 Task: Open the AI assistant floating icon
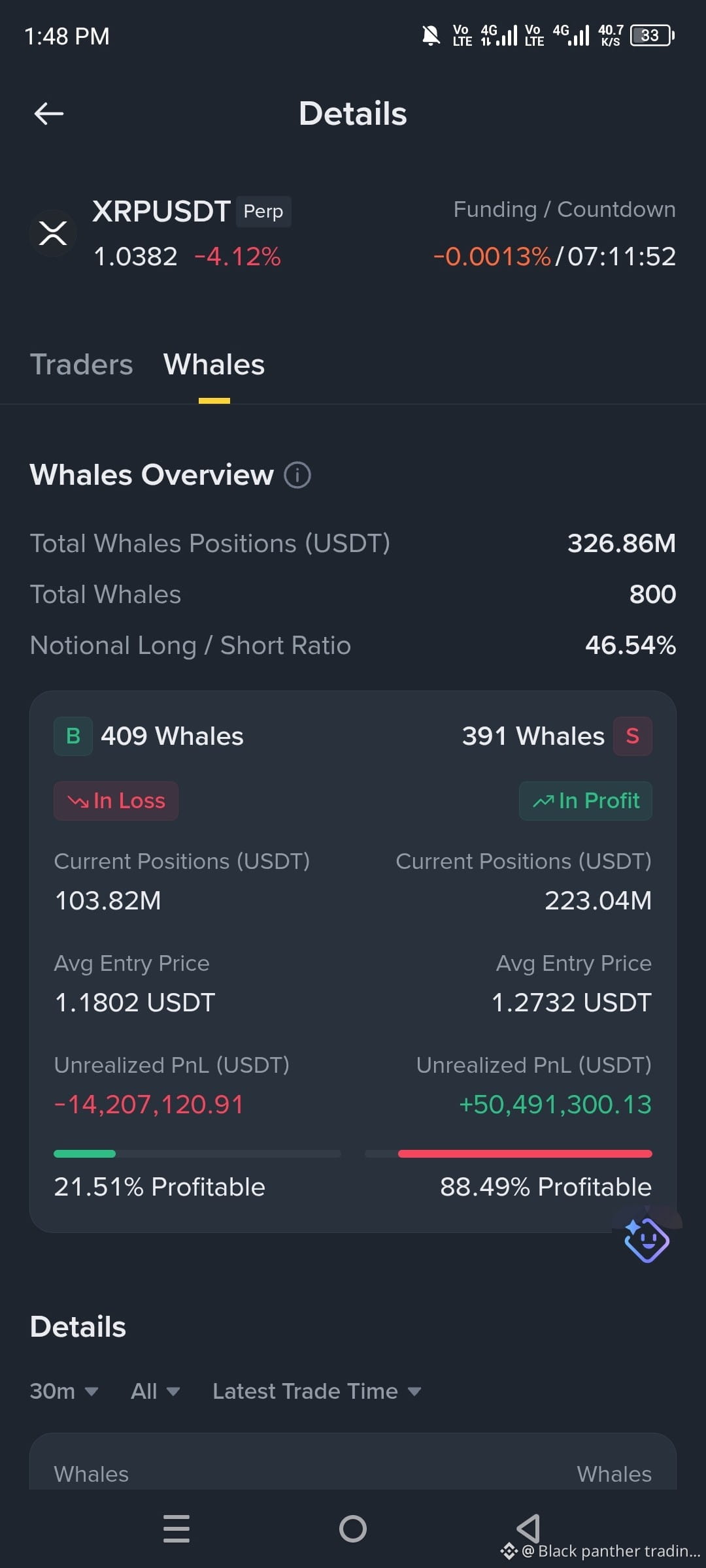[647, 1239]
